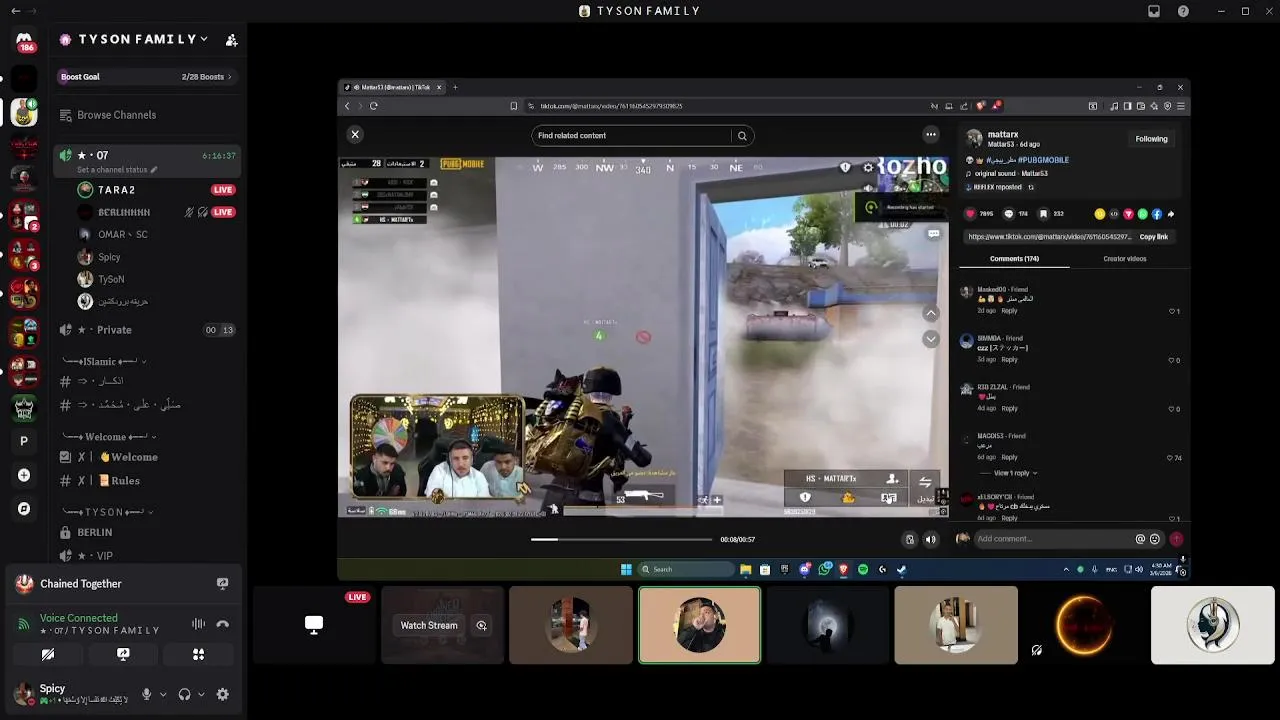Switch to Creator videos tab
The height and width of the screenshot is (720, 1280).
tap(1125, 259)
